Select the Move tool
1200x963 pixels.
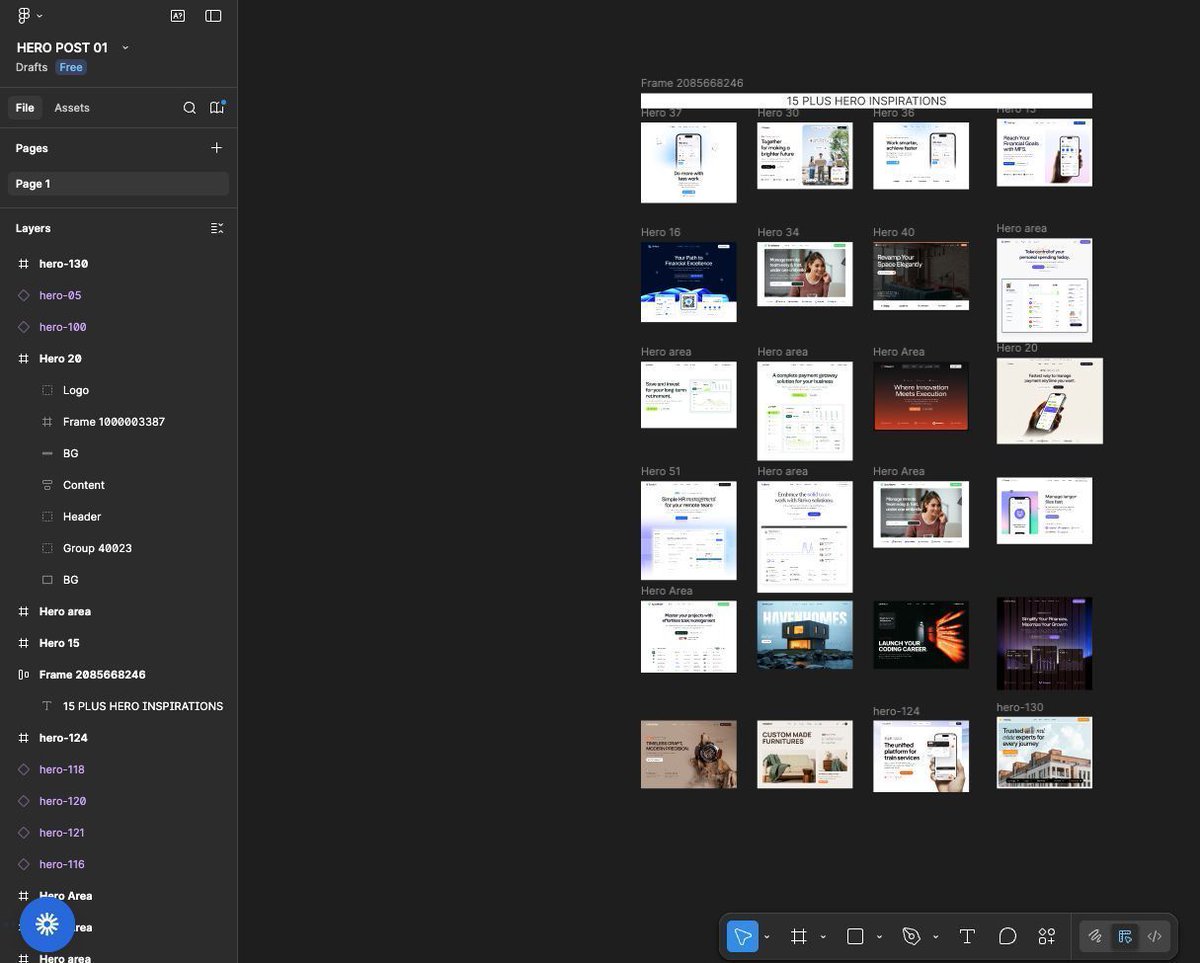742,936
